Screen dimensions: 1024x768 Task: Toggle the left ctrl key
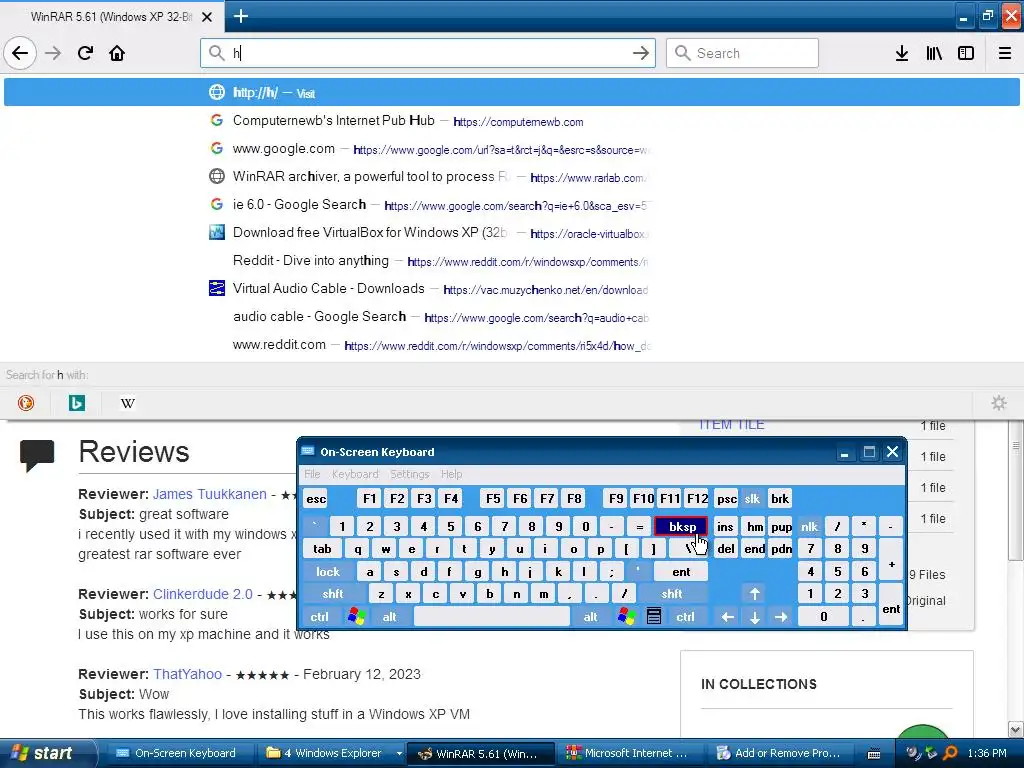coord(319,616)
